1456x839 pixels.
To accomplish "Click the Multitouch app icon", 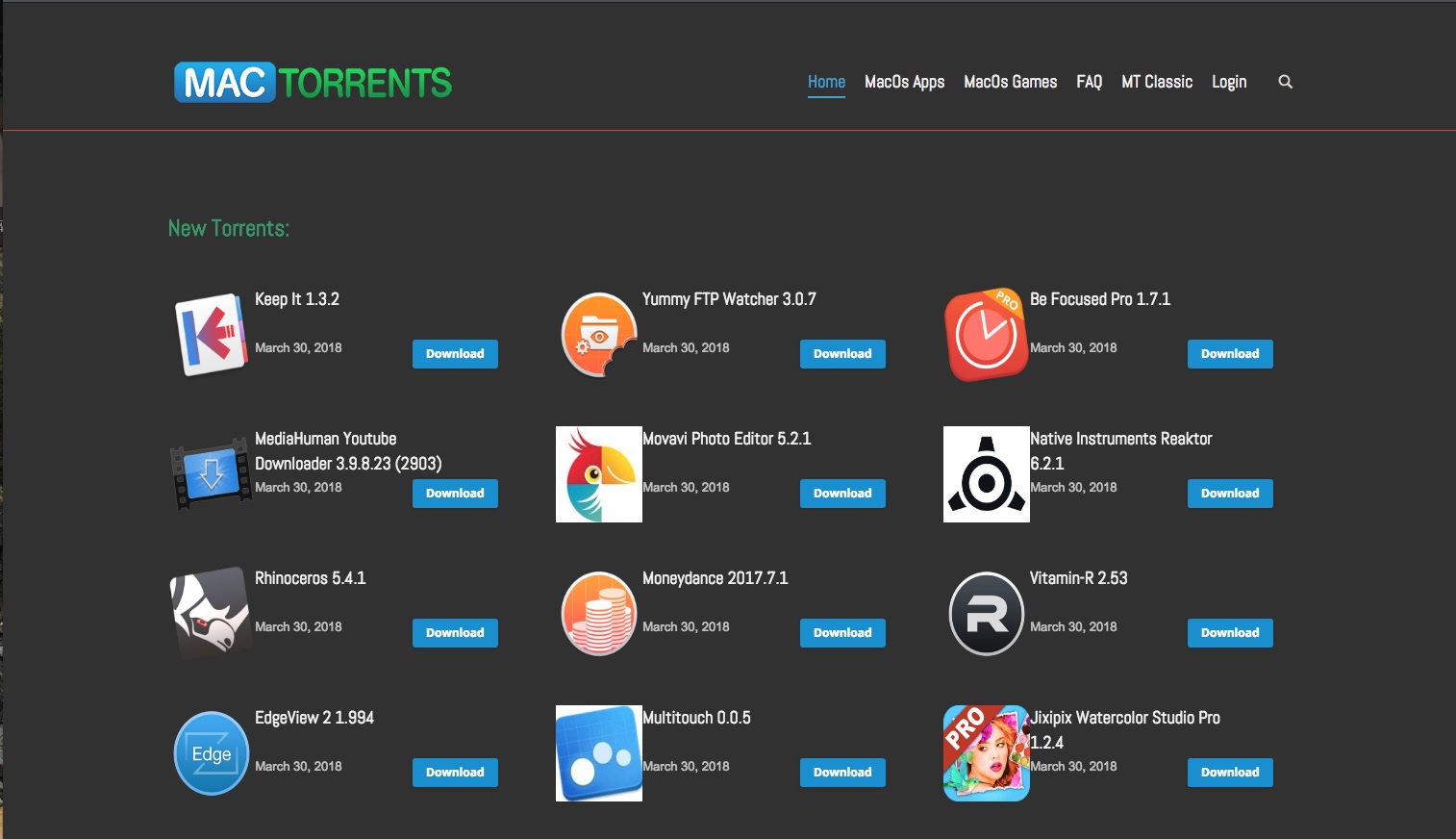I will point(598,753).
